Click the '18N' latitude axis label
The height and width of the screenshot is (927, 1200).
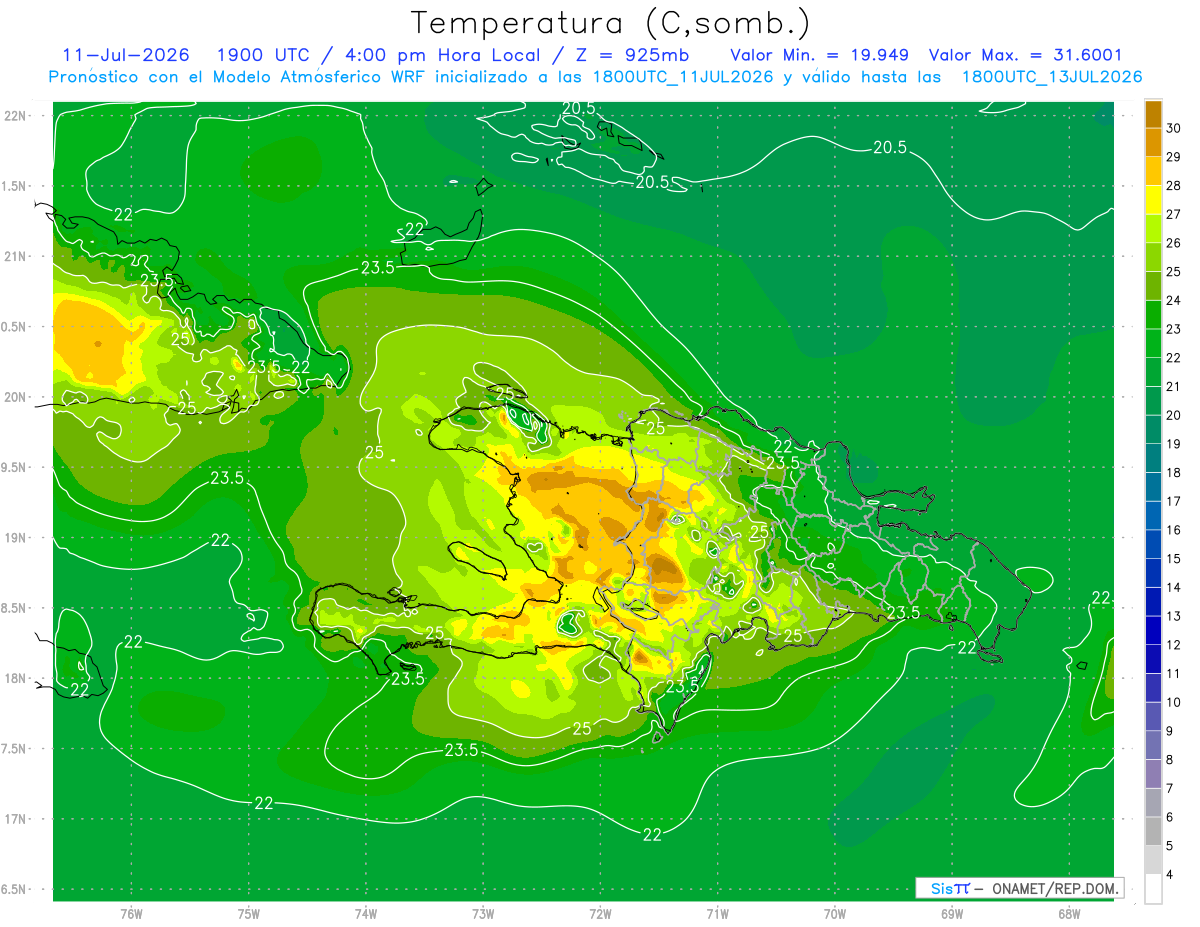point(16,679)
